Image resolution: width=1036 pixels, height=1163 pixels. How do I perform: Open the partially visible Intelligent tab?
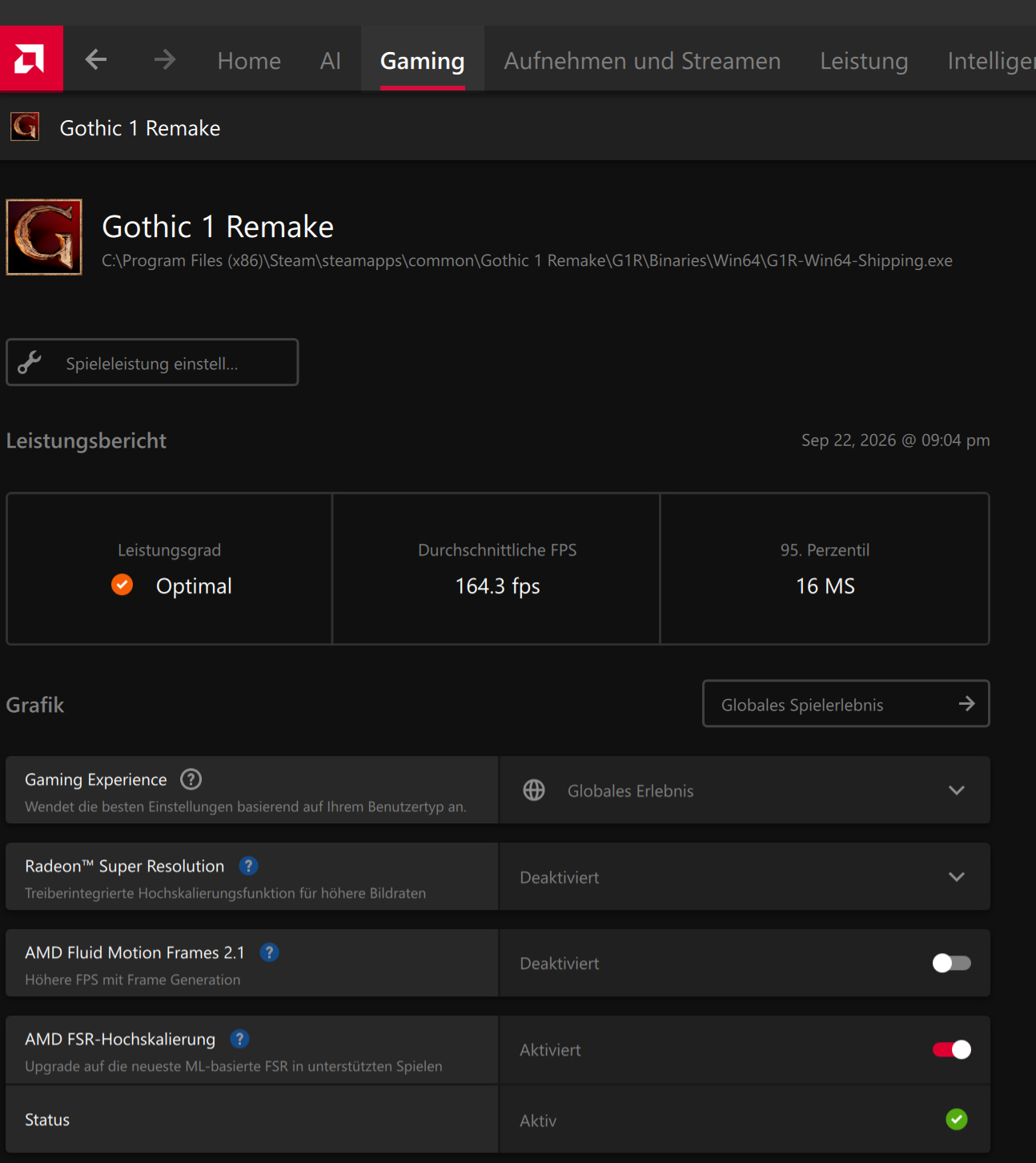pyautogui.click(x=991, y=61)
